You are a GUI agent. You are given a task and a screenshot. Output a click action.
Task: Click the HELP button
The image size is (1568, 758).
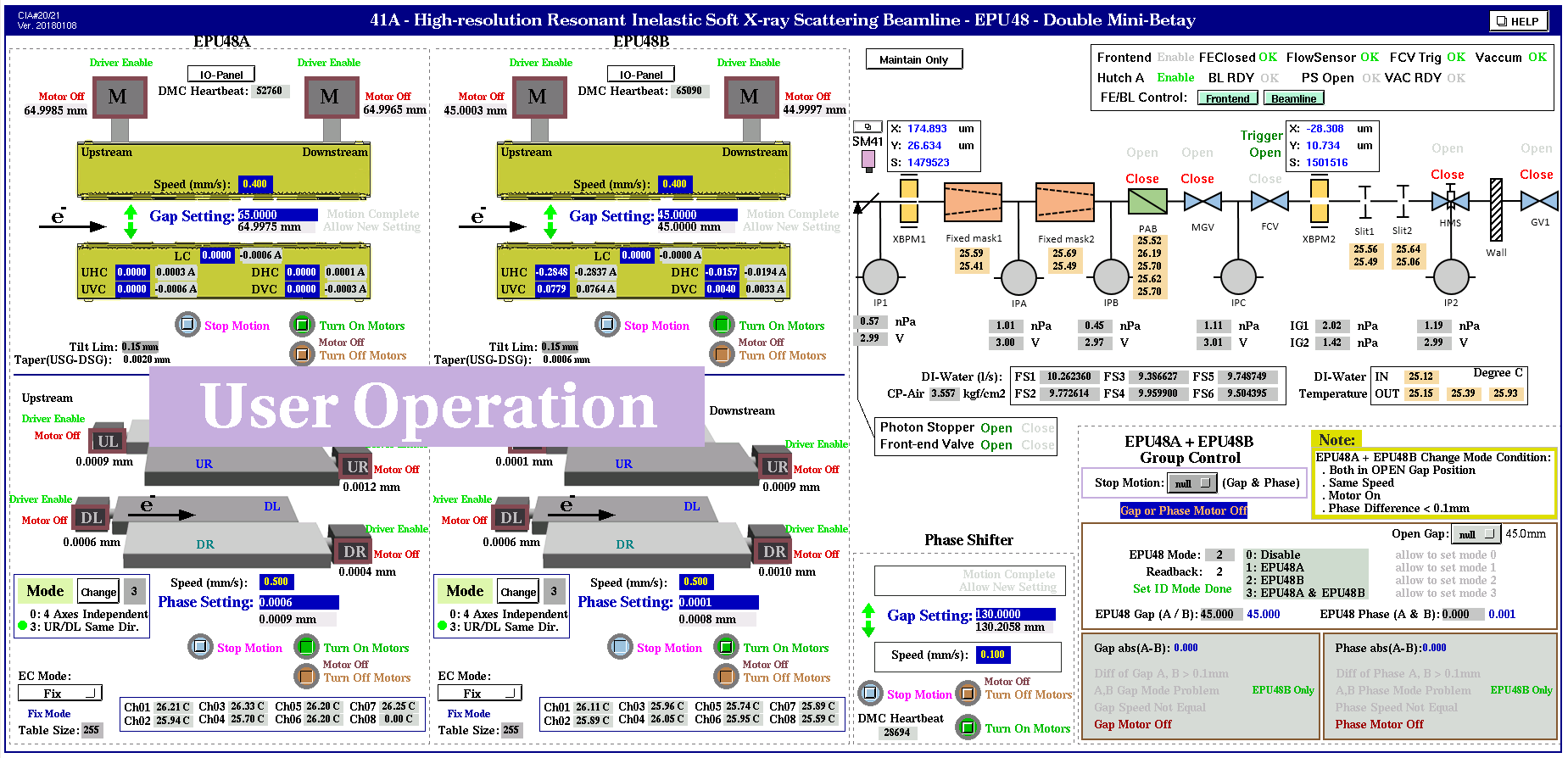tap(1517, 21)
